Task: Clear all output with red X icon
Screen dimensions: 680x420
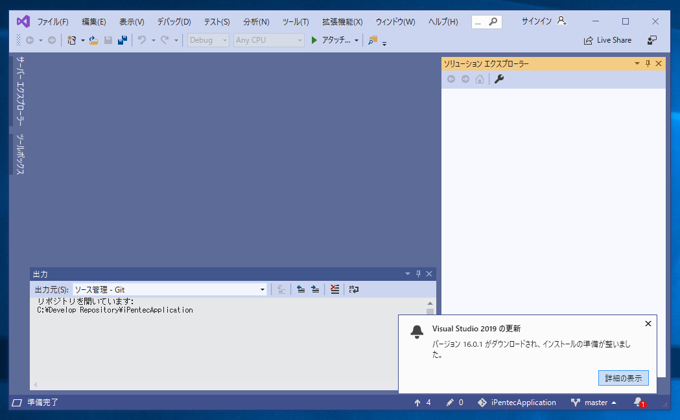Action: (334, 289)
